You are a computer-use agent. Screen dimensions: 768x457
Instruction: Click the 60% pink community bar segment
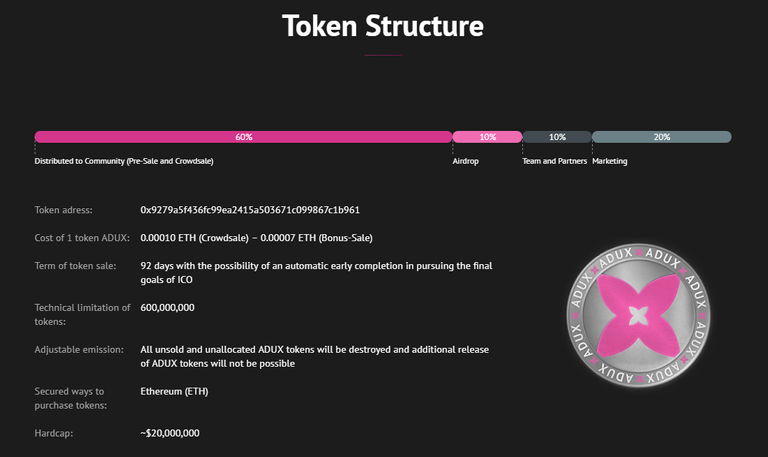[243, 137]
